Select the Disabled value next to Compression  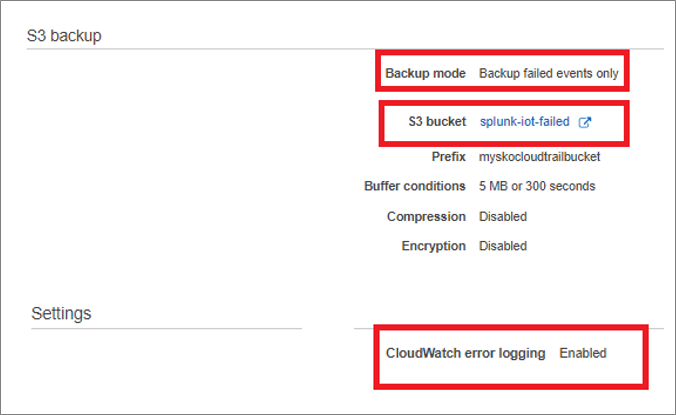503,216
